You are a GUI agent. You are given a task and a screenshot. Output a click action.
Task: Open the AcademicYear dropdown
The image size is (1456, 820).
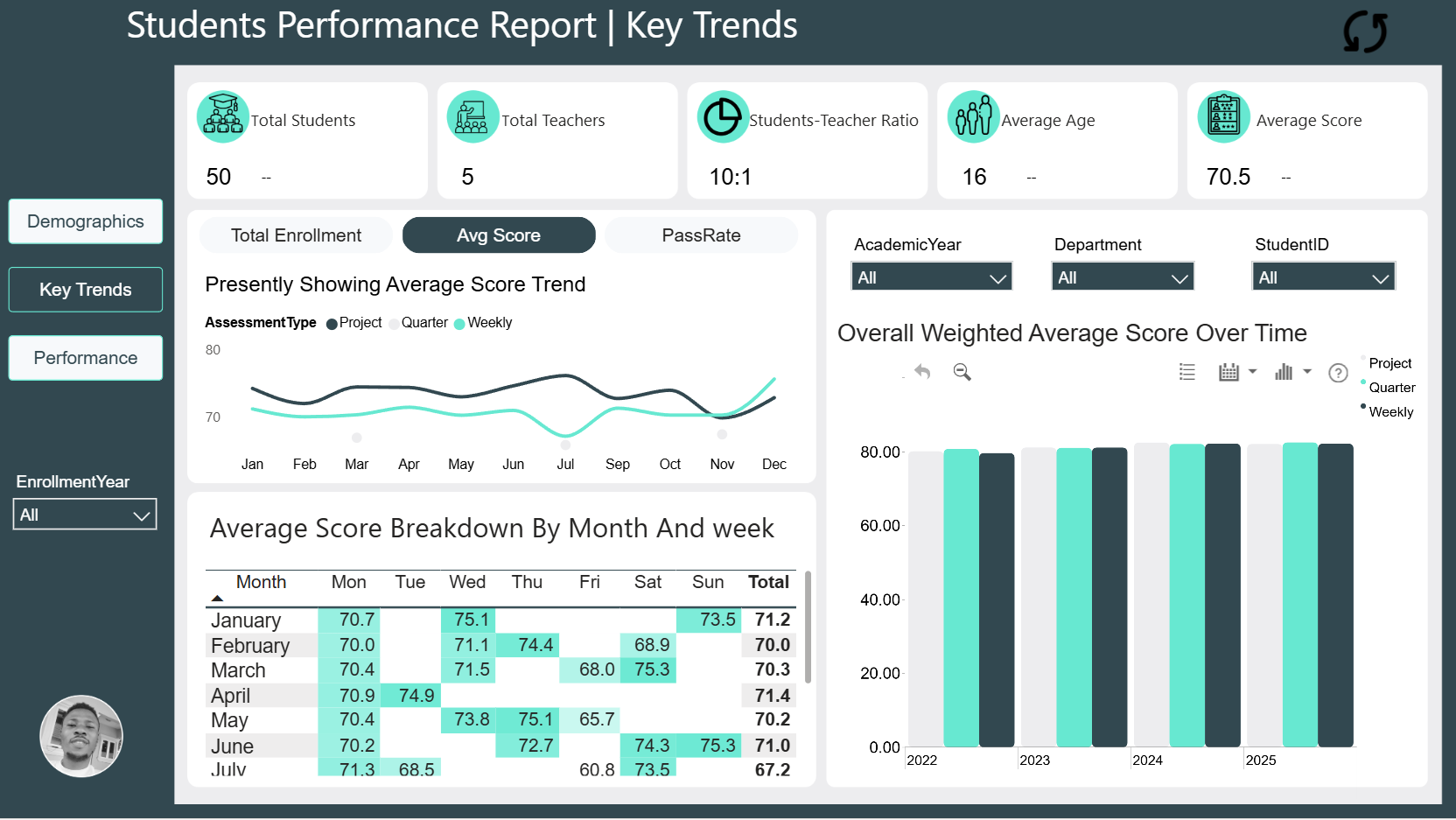(x=932, y=277)
